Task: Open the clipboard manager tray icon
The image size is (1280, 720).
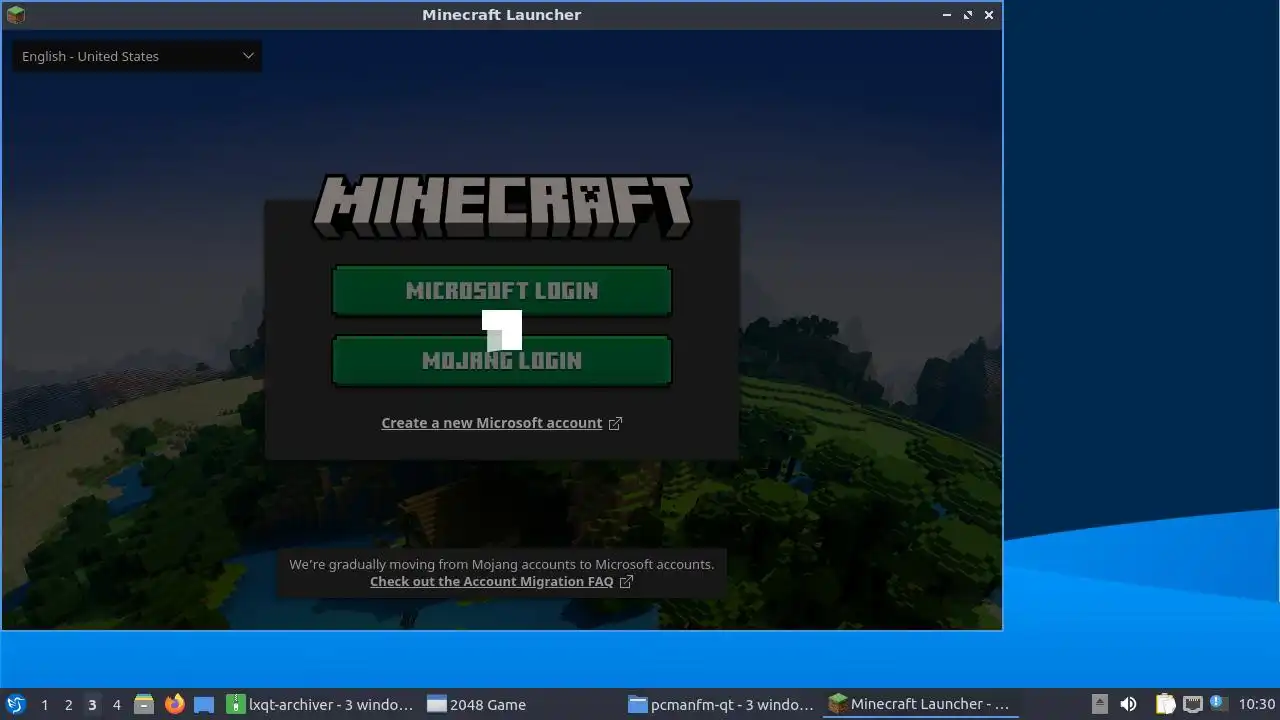Action: (x=1165, y=704)
